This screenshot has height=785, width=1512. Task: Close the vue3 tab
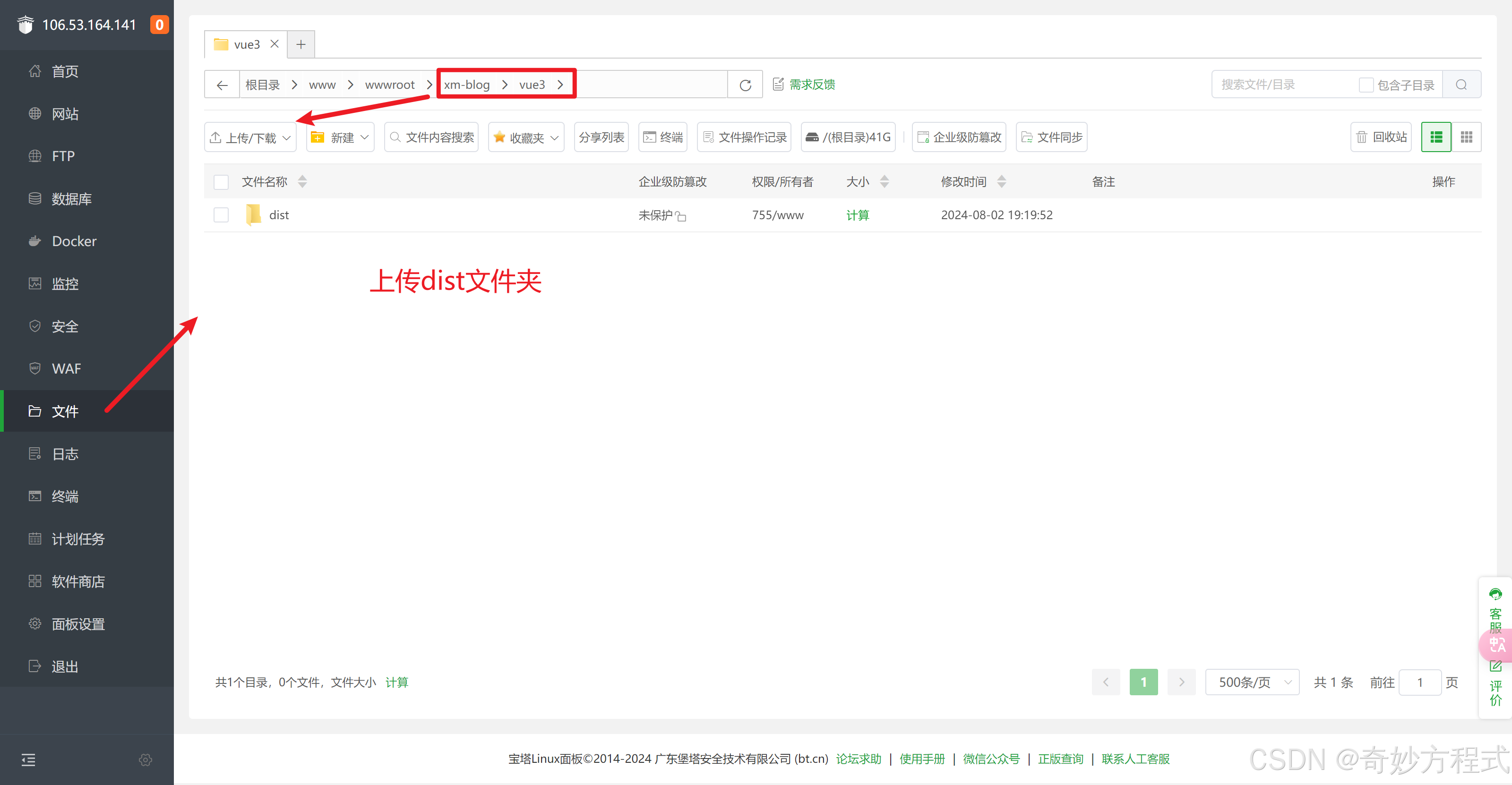(274, 44)
